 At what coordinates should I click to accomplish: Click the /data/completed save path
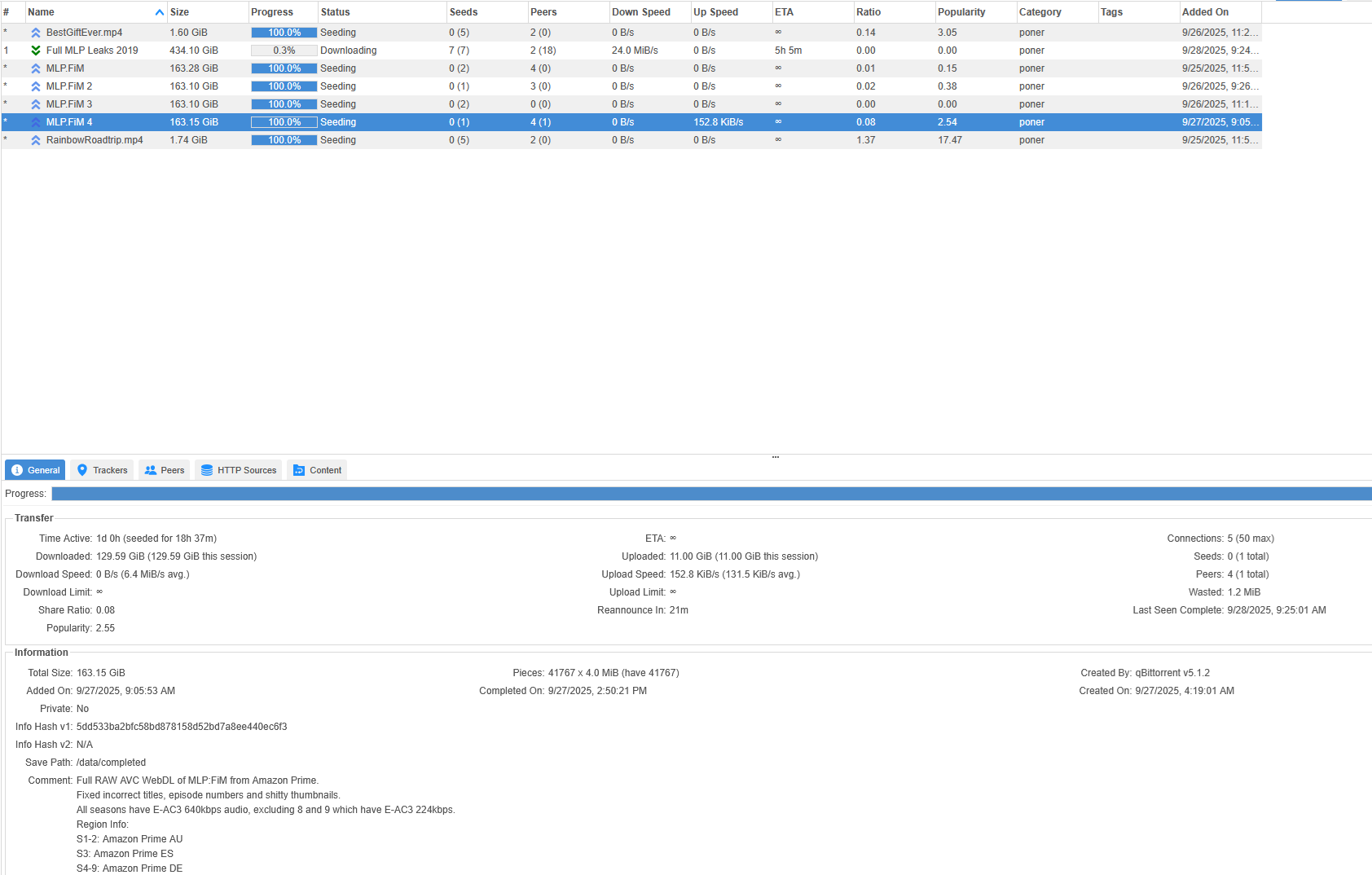coord(111,763)
